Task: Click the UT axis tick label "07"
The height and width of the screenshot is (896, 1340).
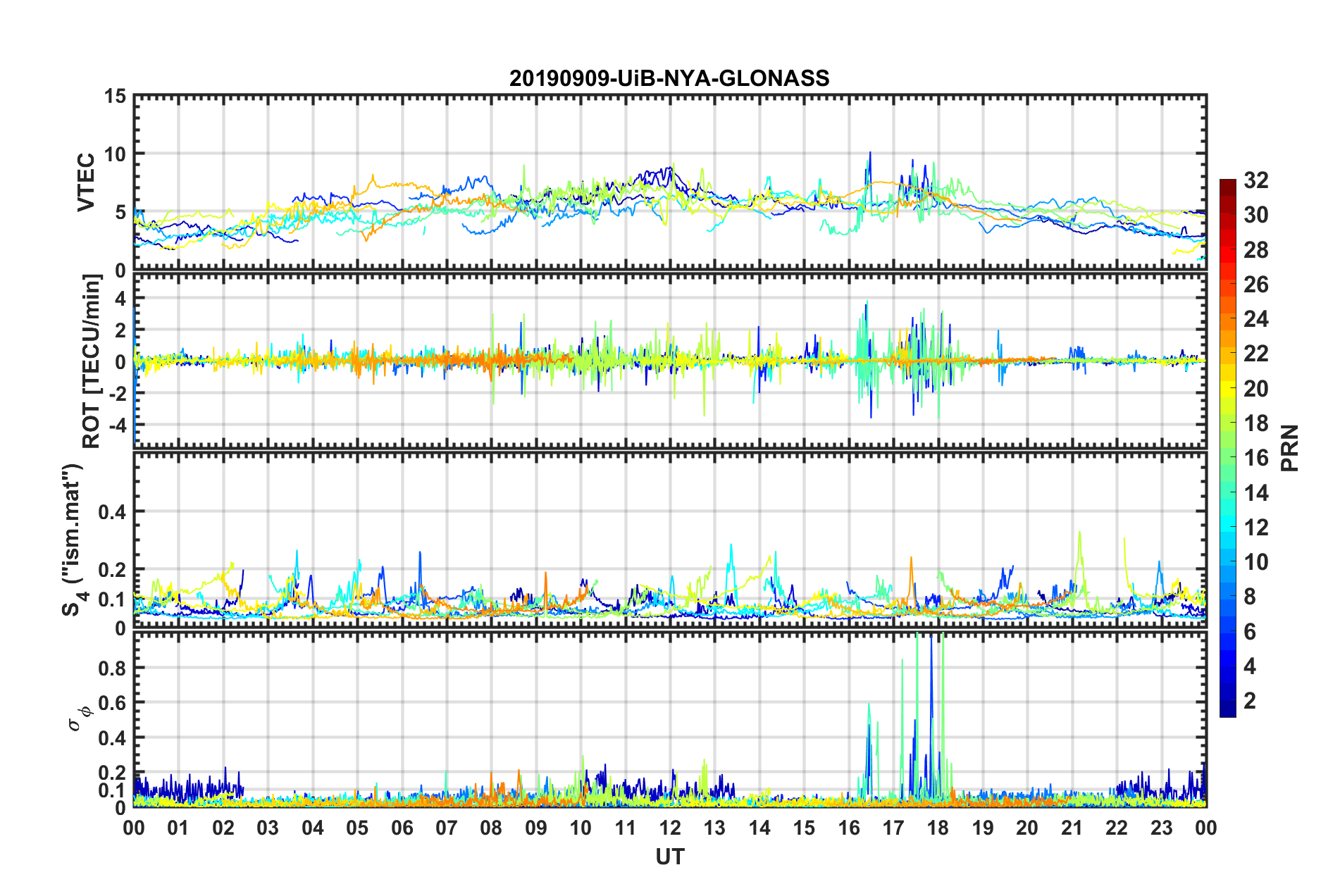Action: [447, 828]
